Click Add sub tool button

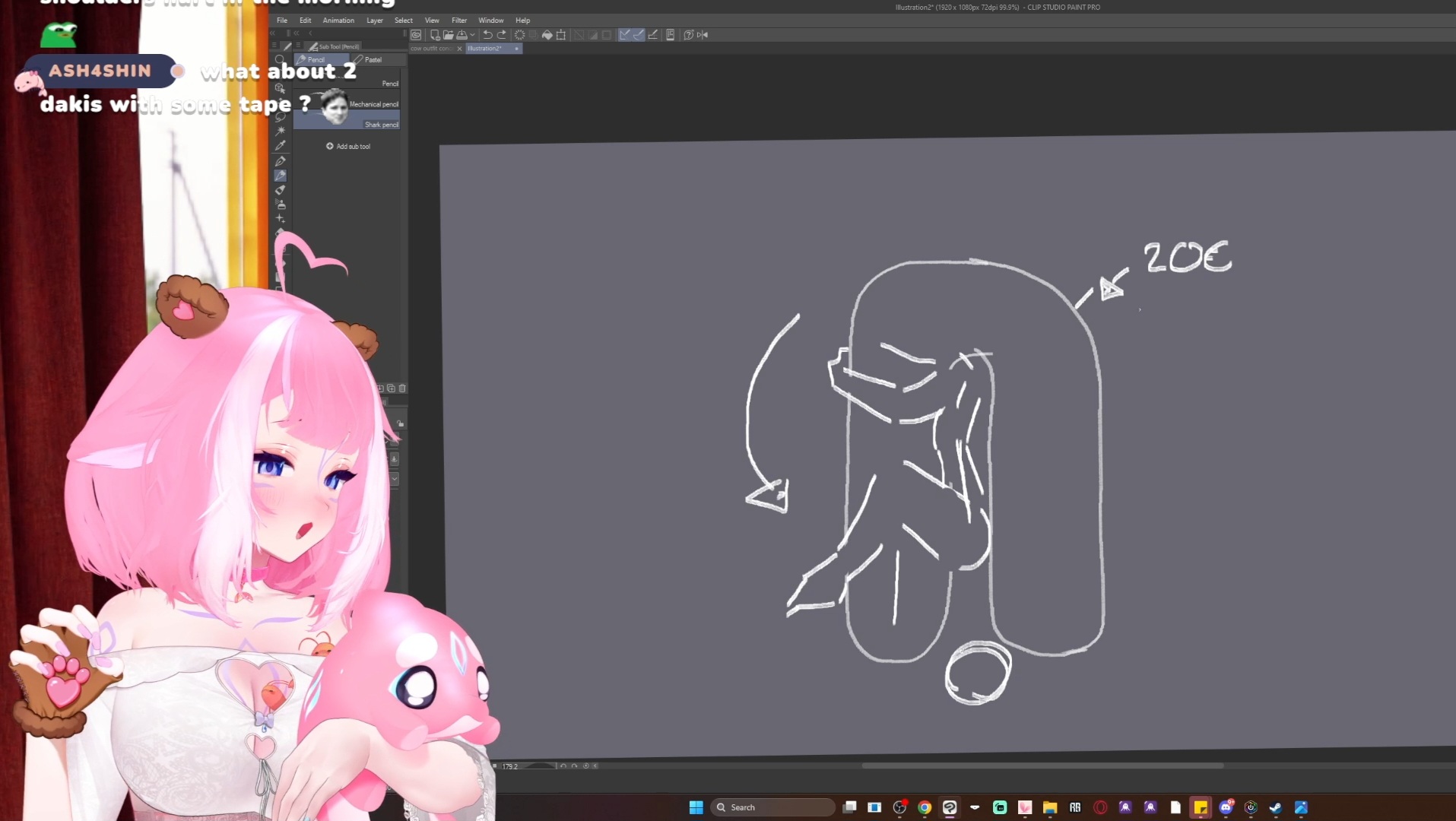[348, 146]
